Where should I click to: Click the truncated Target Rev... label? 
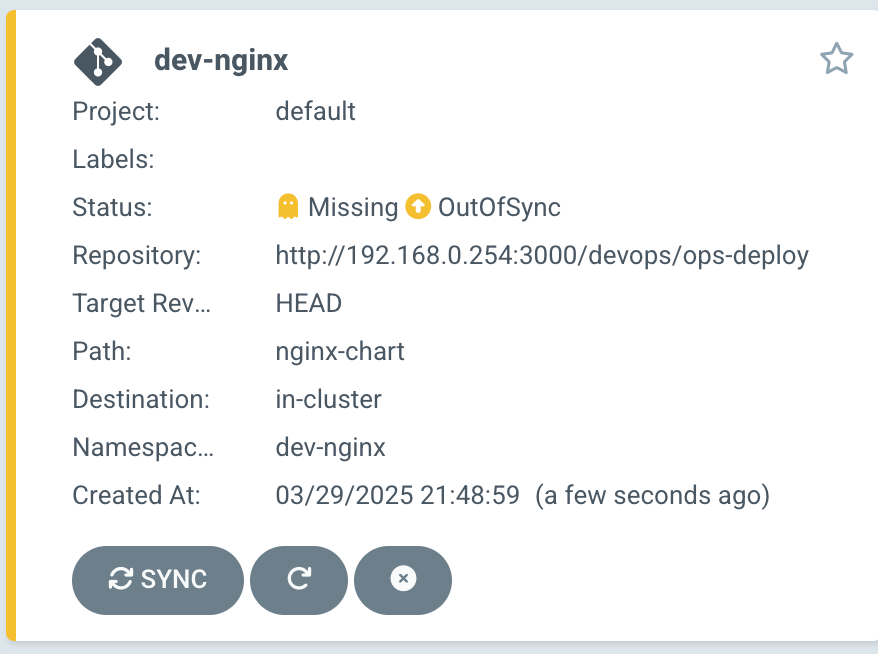pos(142,304)
